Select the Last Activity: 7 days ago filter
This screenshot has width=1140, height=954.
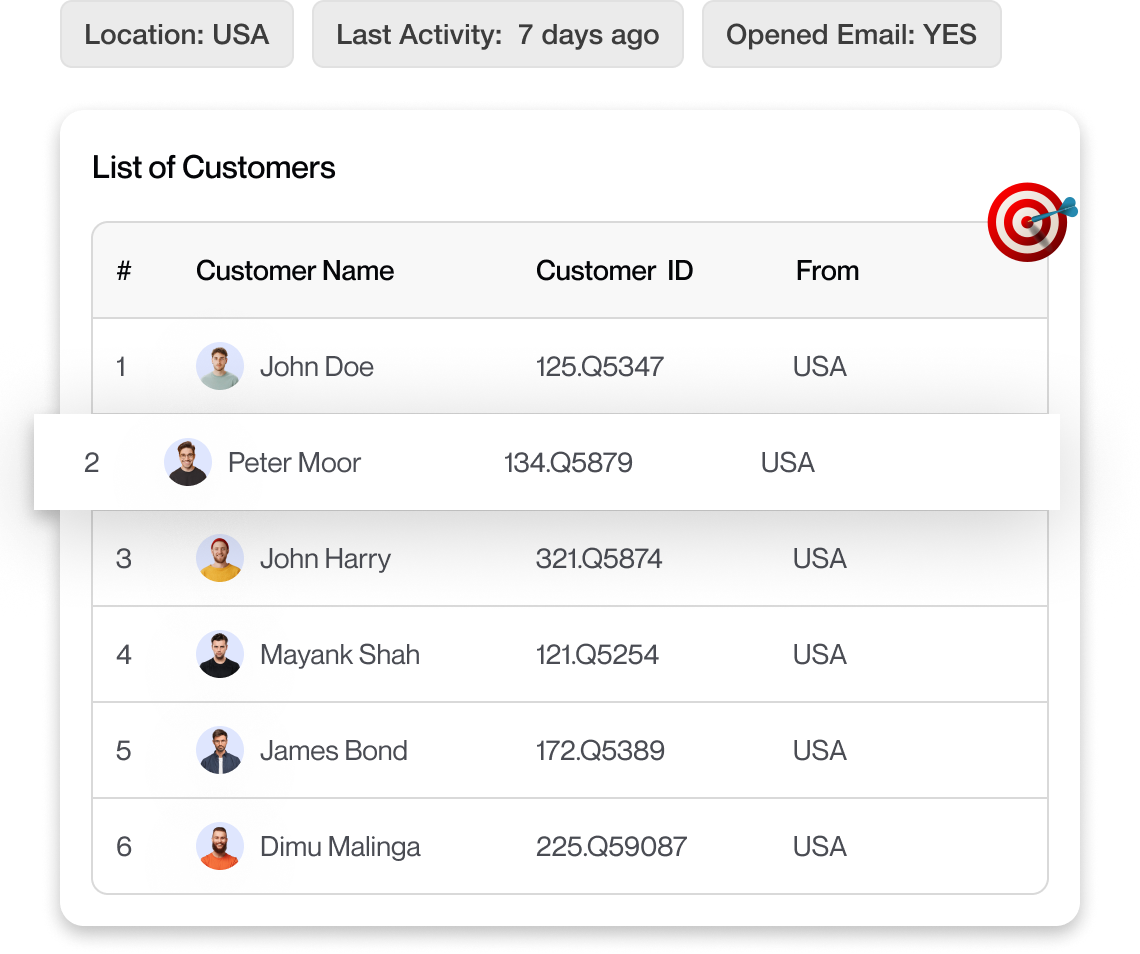point(497,35)
